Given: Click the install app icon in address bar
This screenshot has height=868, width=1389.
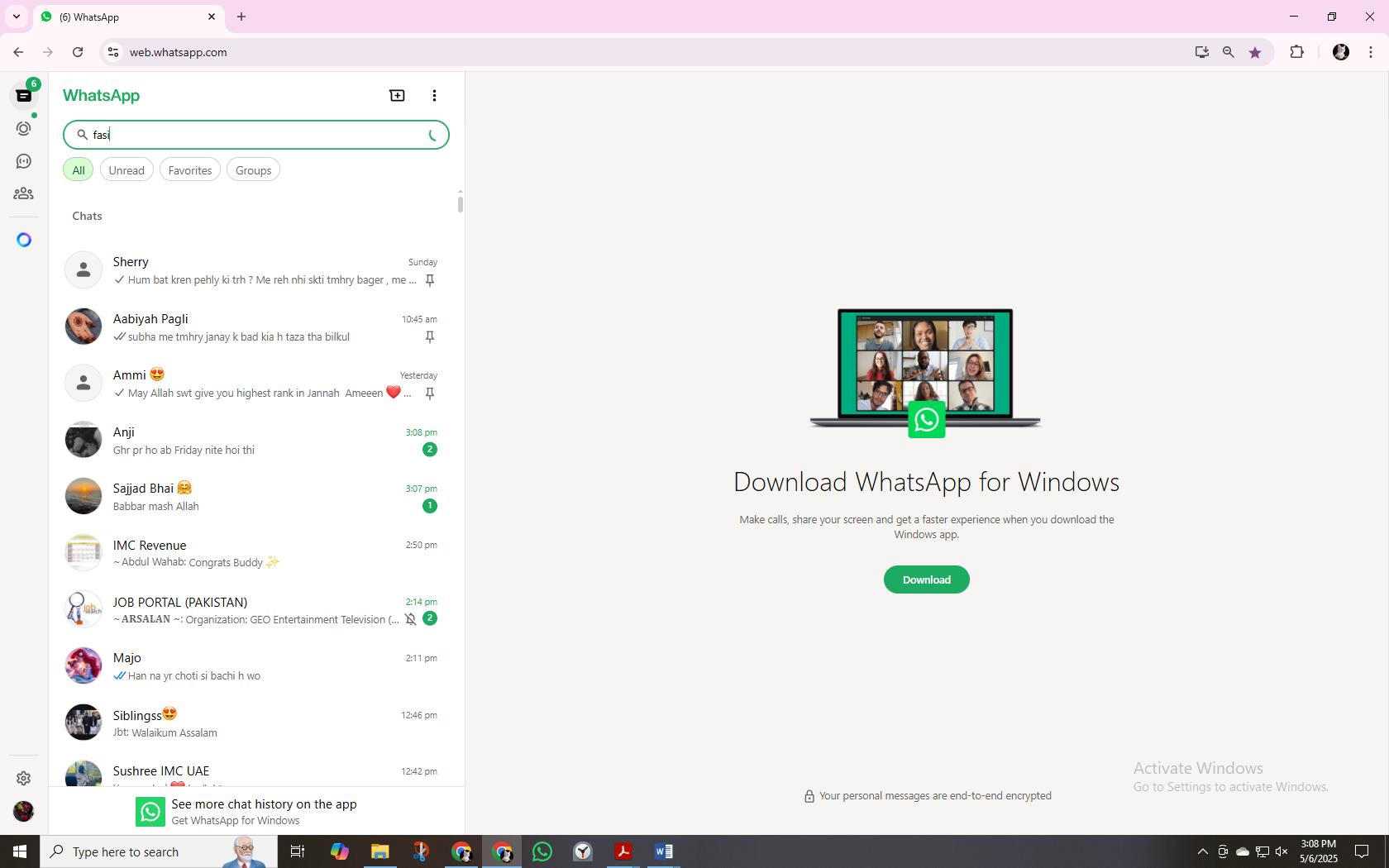Looking at the screenshot, I should 1201,52.
